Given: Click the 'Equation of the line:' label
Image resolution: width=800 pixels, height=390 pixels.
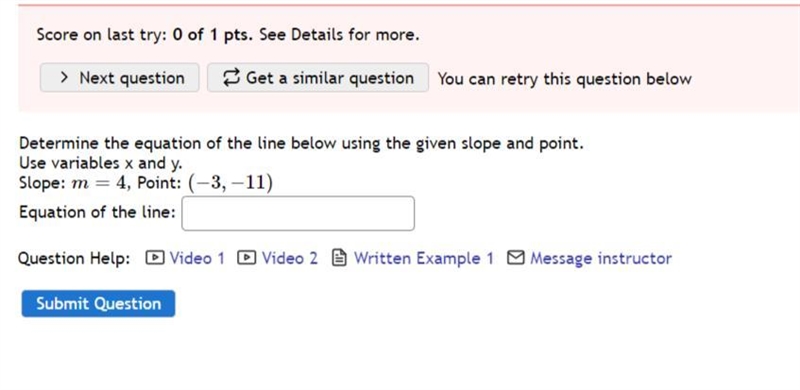Looking at the screenshot, I should (97, 212).
